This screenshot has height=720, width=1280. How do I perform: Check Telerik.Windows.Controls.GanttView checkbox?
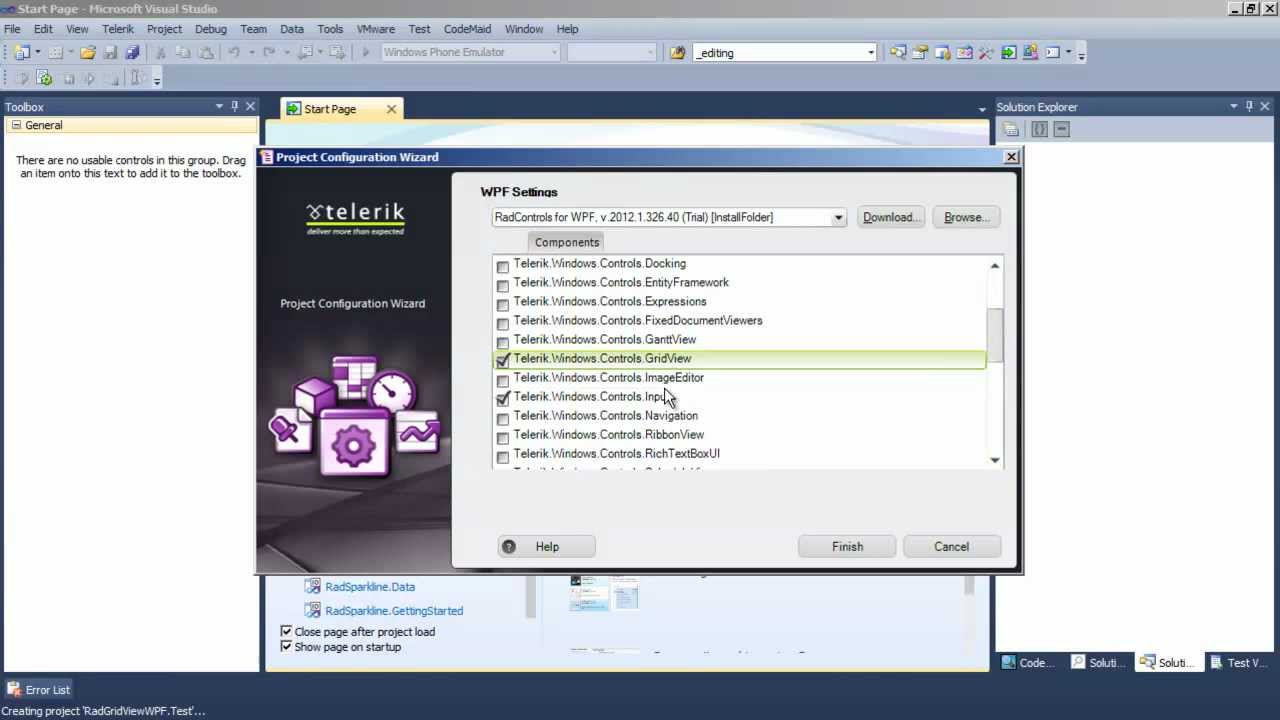tap(503, 343)
